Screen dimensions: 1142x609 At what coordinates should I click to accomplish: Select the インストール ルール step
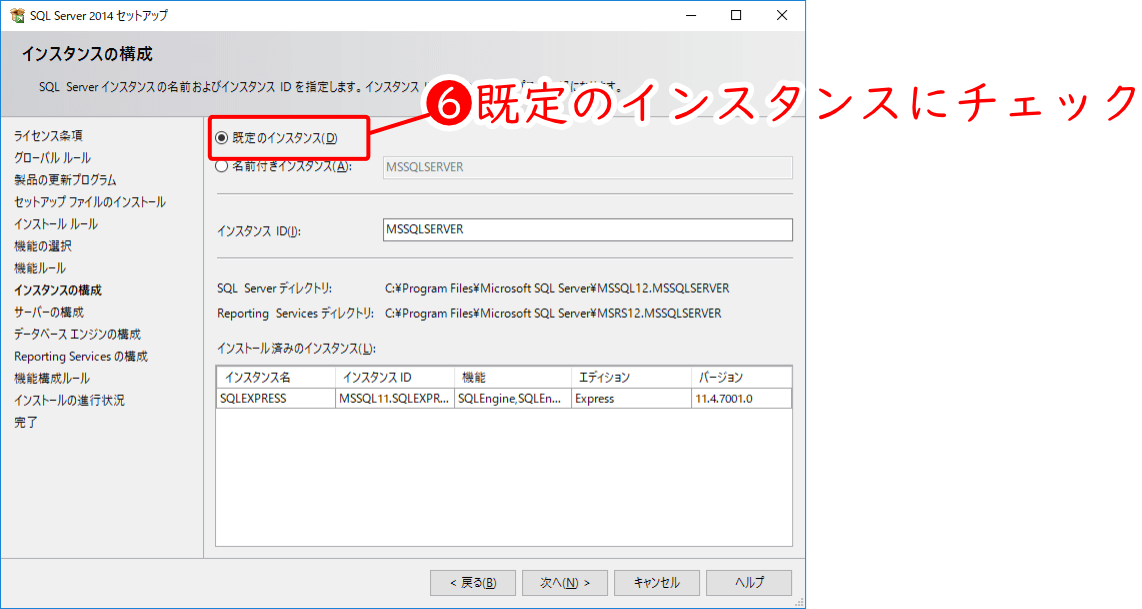pyautogui.click(x=55, y=224)
